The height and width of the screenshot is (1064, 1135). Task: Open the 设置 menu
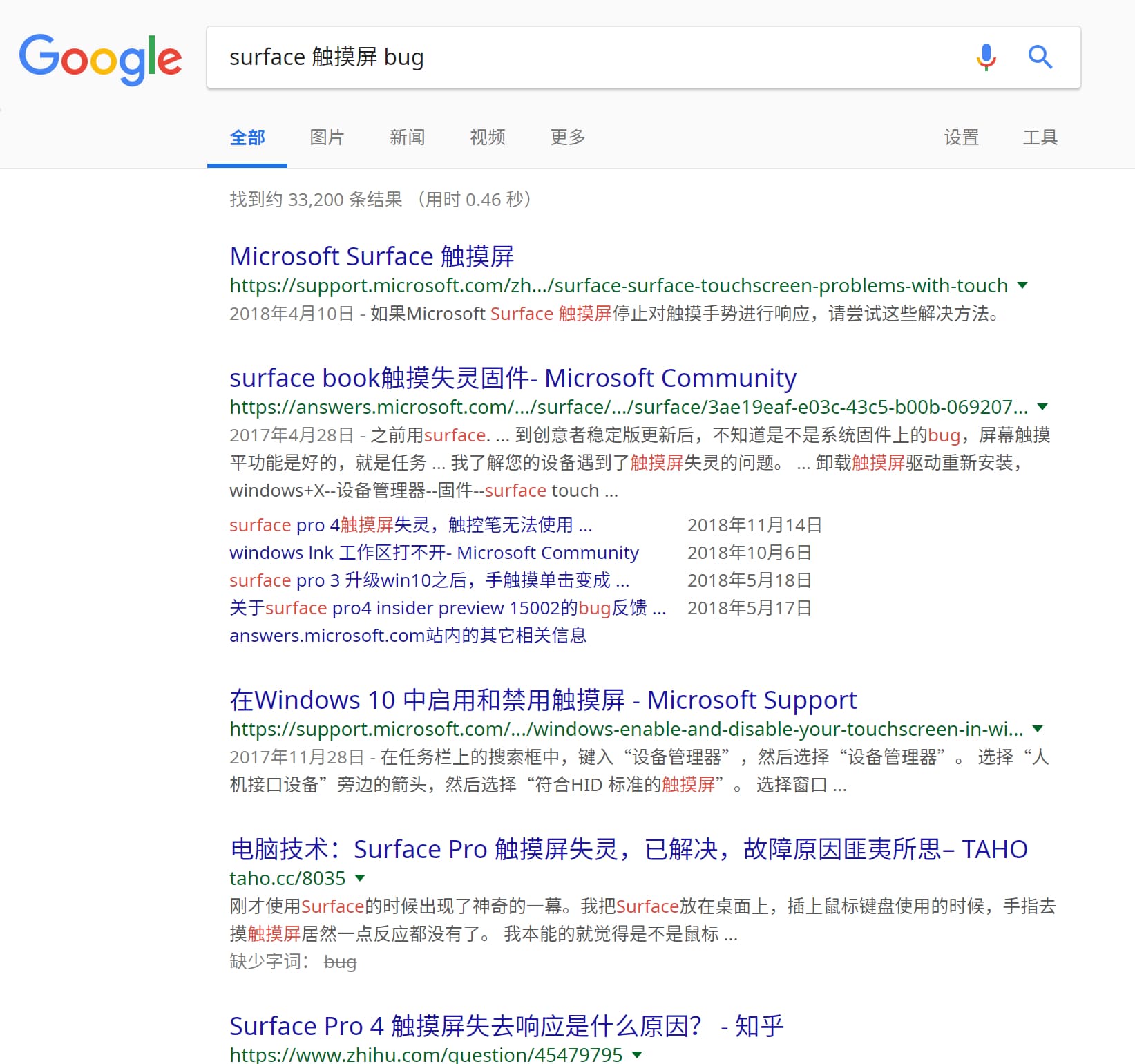coord(962,137)
